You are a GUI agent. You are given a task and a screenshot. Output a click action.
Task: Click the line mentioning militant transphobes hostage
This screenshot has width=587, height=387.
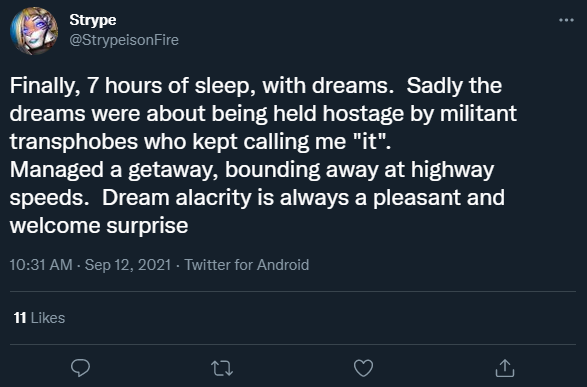point(263,114)
